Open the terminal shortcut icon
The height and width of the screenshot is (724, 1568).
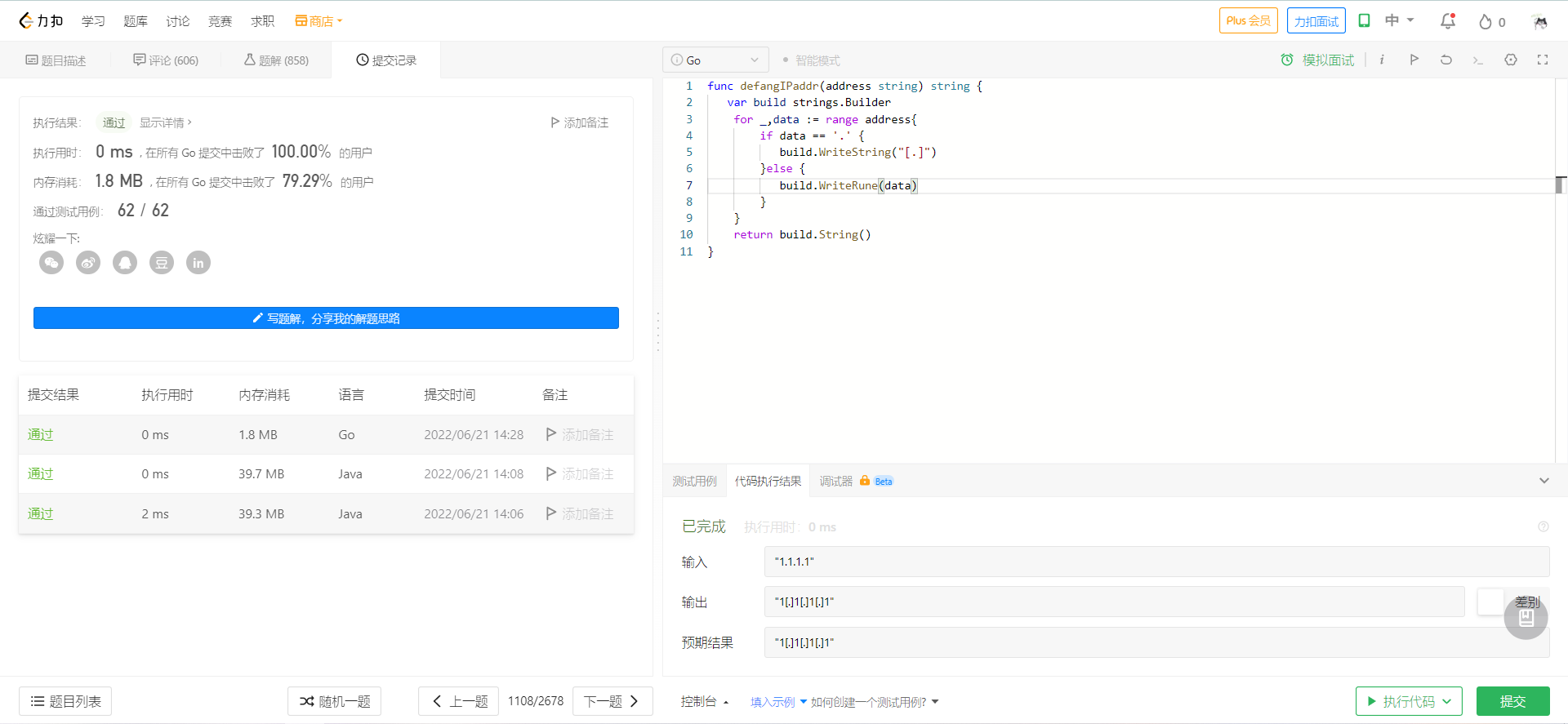click(1477, 60)
